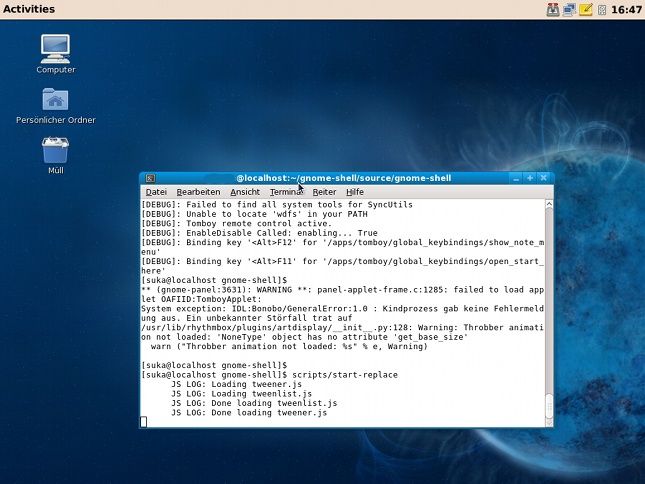This screenshot has width=645, height=484.
Task: Open the Hilfe menu
Action: point(355,192)
